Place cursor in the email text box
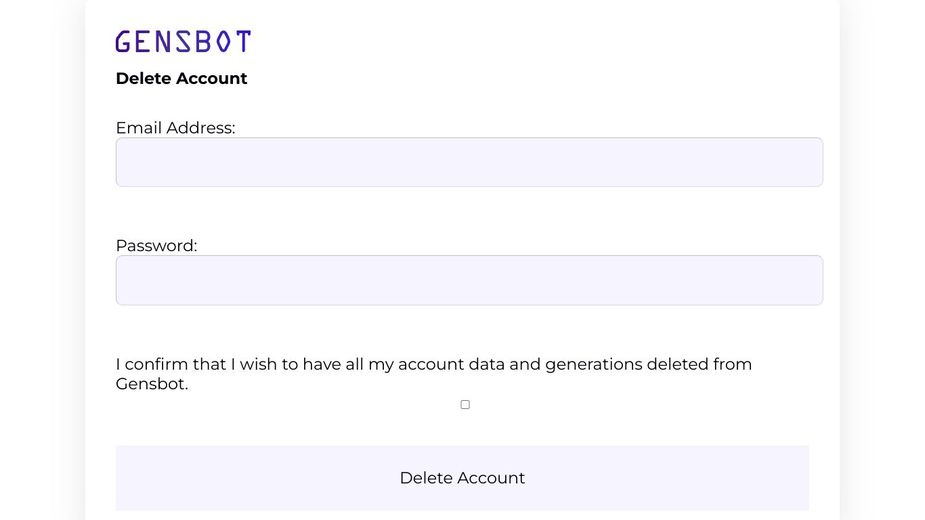This screenshot has width=925, height=520. 469,162
